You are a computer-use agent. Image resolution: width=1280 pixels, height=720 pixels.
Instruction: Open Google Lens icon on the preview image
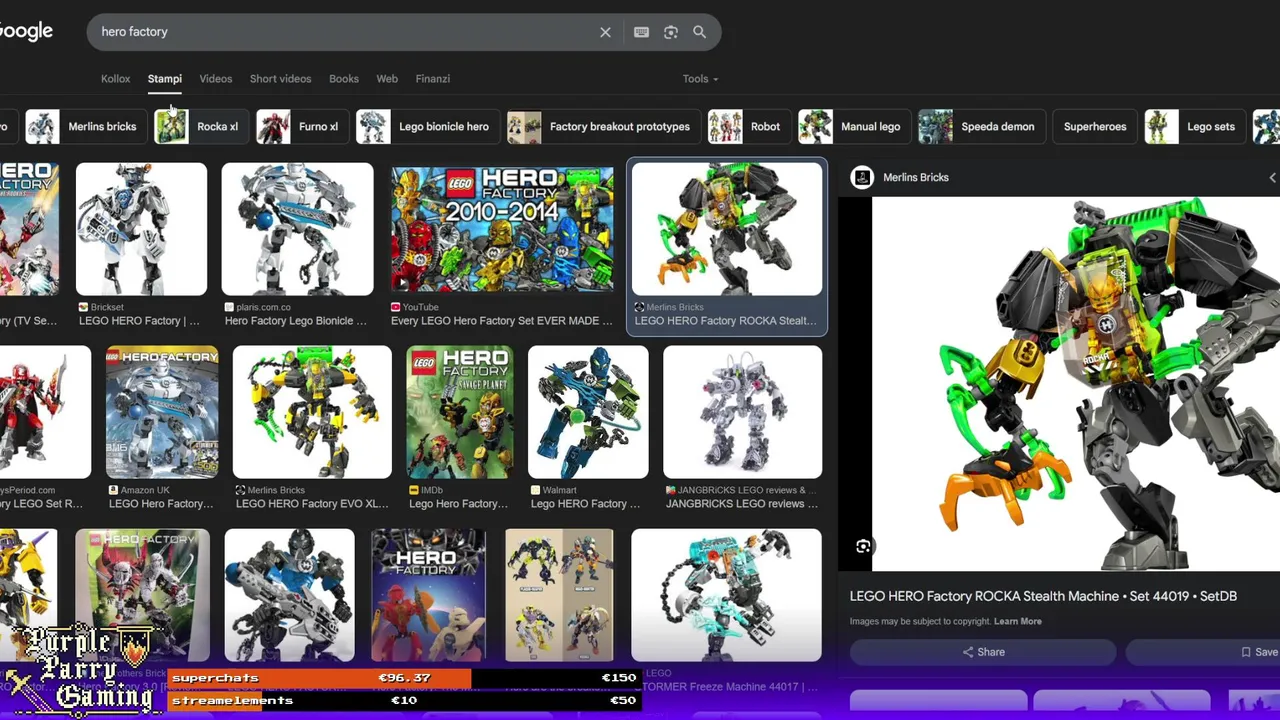click(x=863, y=546)
